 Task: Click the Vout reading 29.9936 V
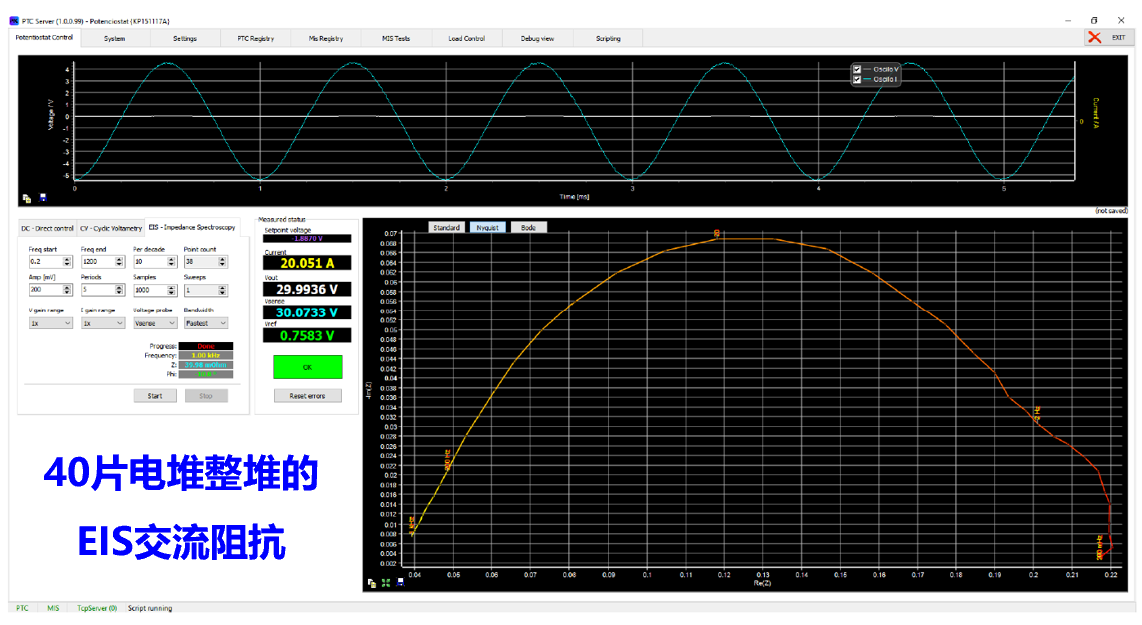pyautogui.click(x=307, y=289)
